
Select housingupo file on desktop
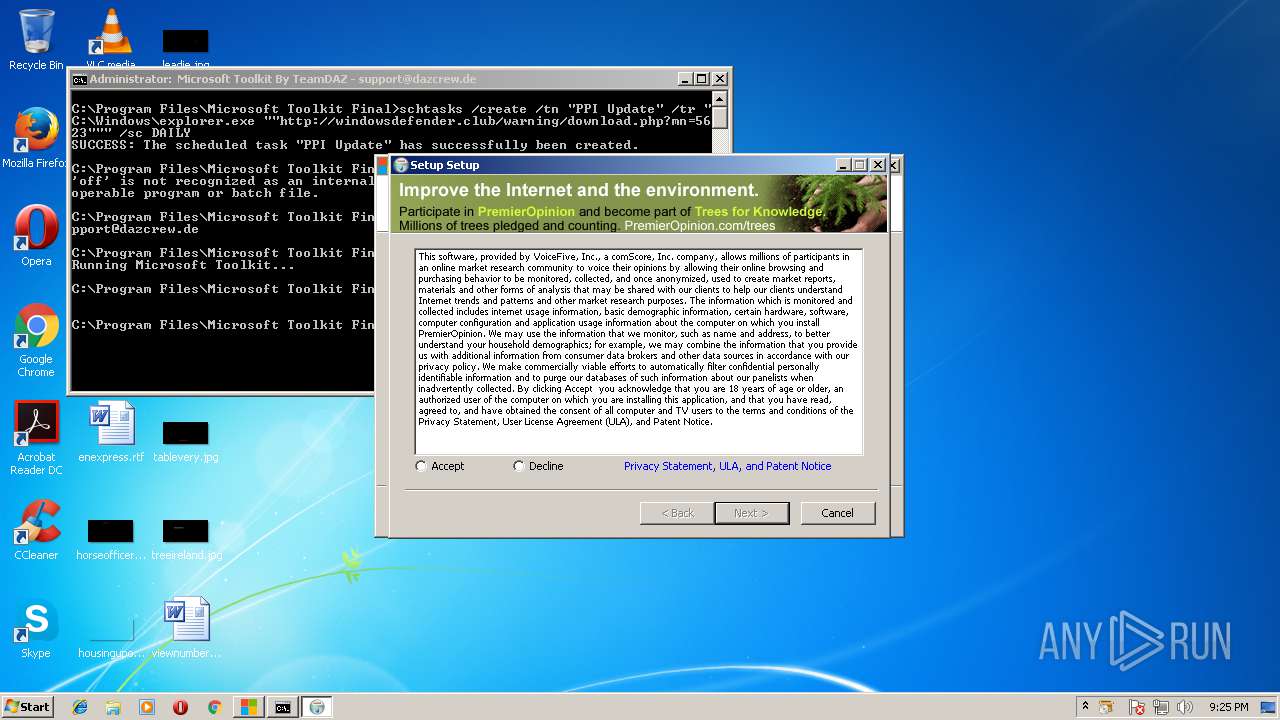click(111, 636)
